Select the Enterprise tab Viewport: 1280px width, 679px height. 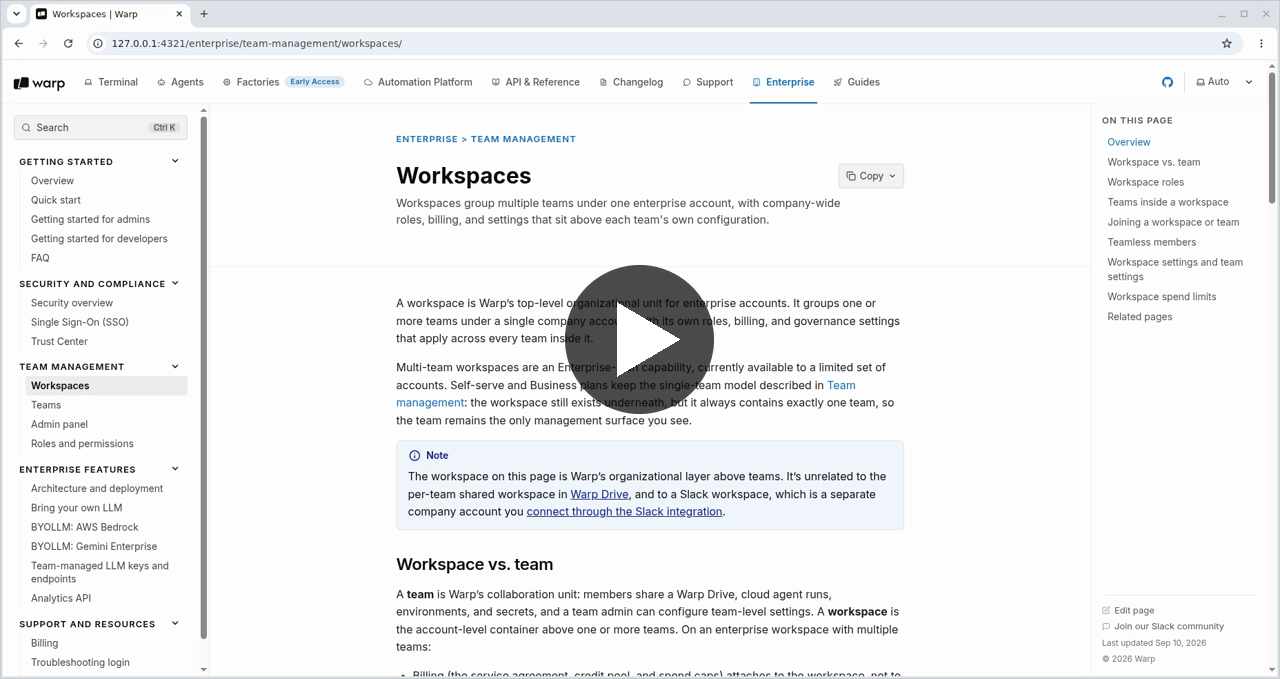(783, 82)
